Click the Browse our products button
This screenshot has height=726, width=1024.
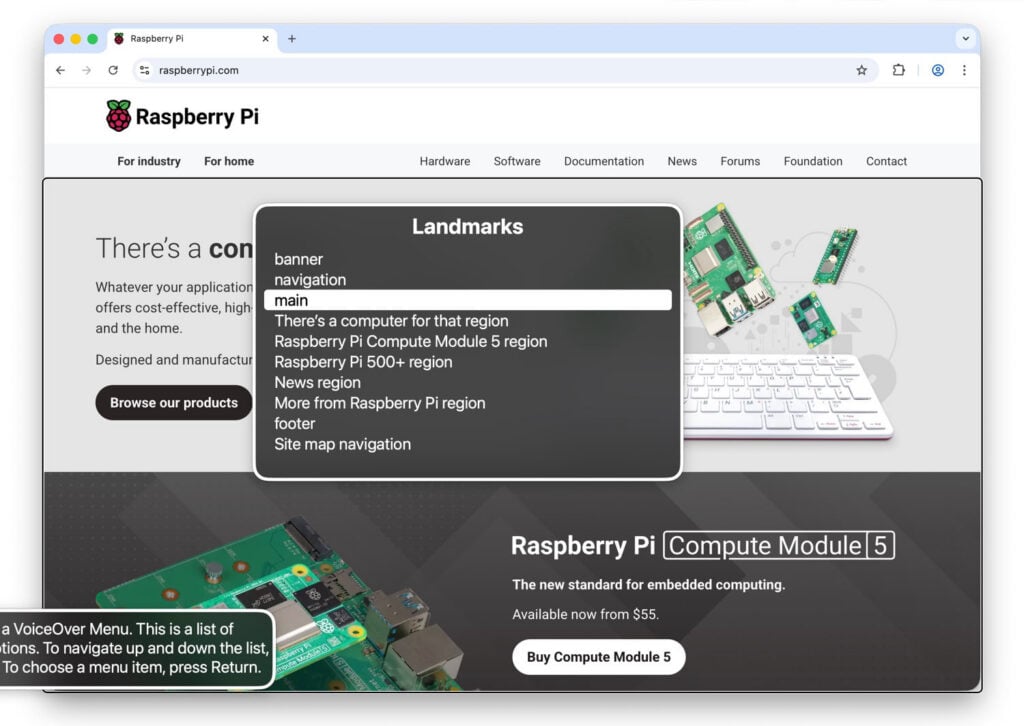click(174, 403)
